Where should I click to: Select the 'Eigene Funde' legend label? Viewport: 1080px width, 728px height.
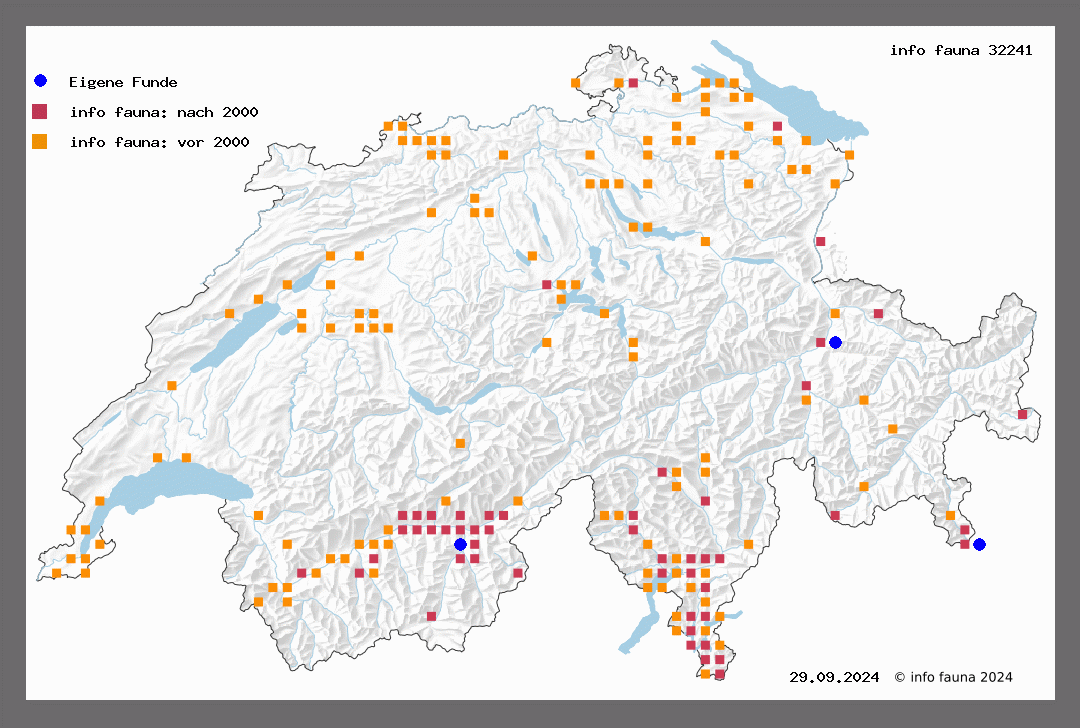coord(123,82)
